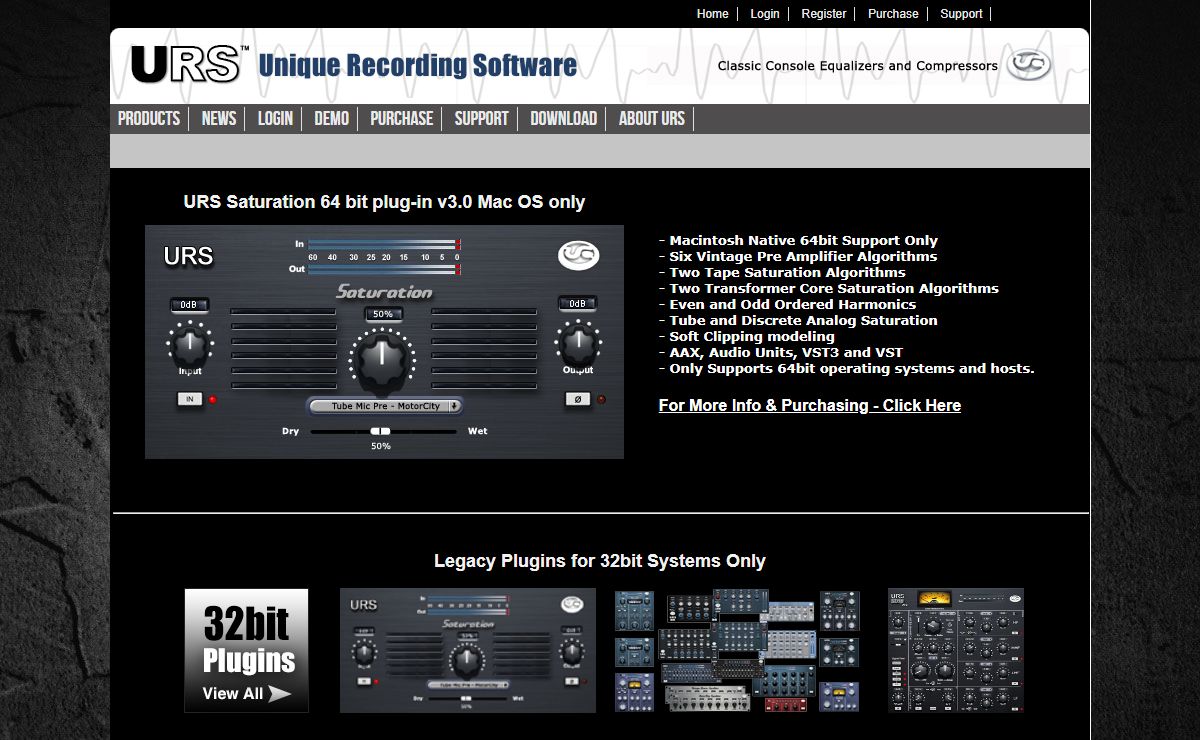Go to the Register link

pos(824,14)
